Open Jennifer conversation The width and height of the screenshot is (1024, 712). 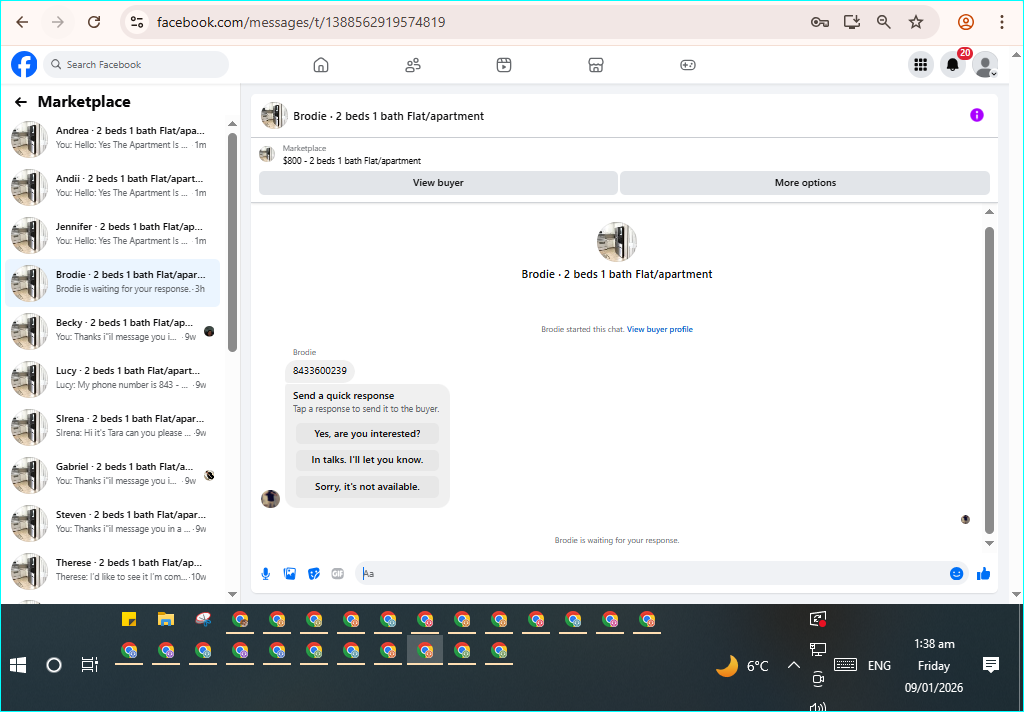coord(112,235)
